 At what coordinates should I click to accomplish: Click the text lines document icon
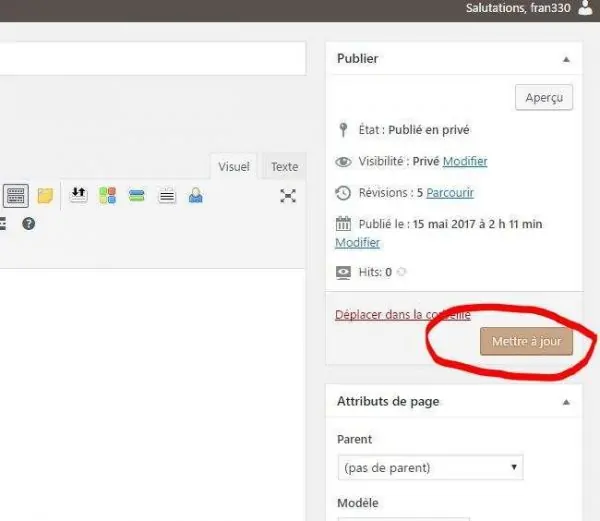[x=167, y=196]
